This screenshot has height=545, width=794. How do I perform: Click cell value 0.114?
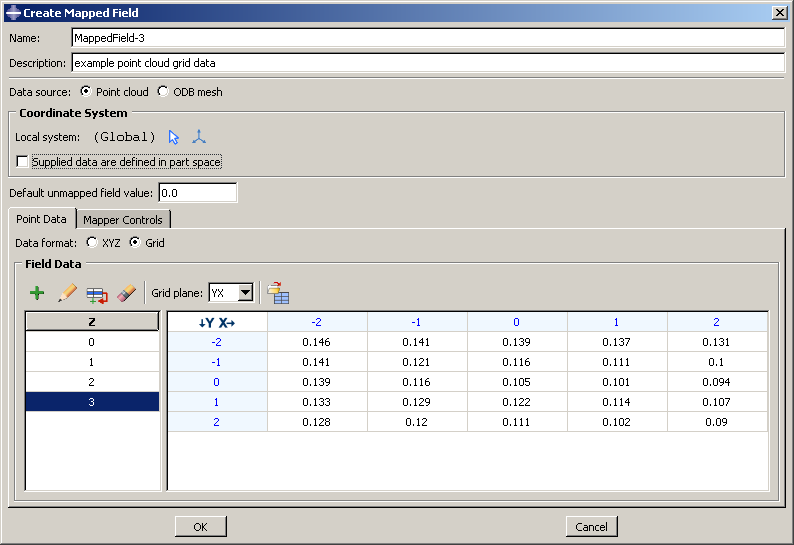click(616, 402)
